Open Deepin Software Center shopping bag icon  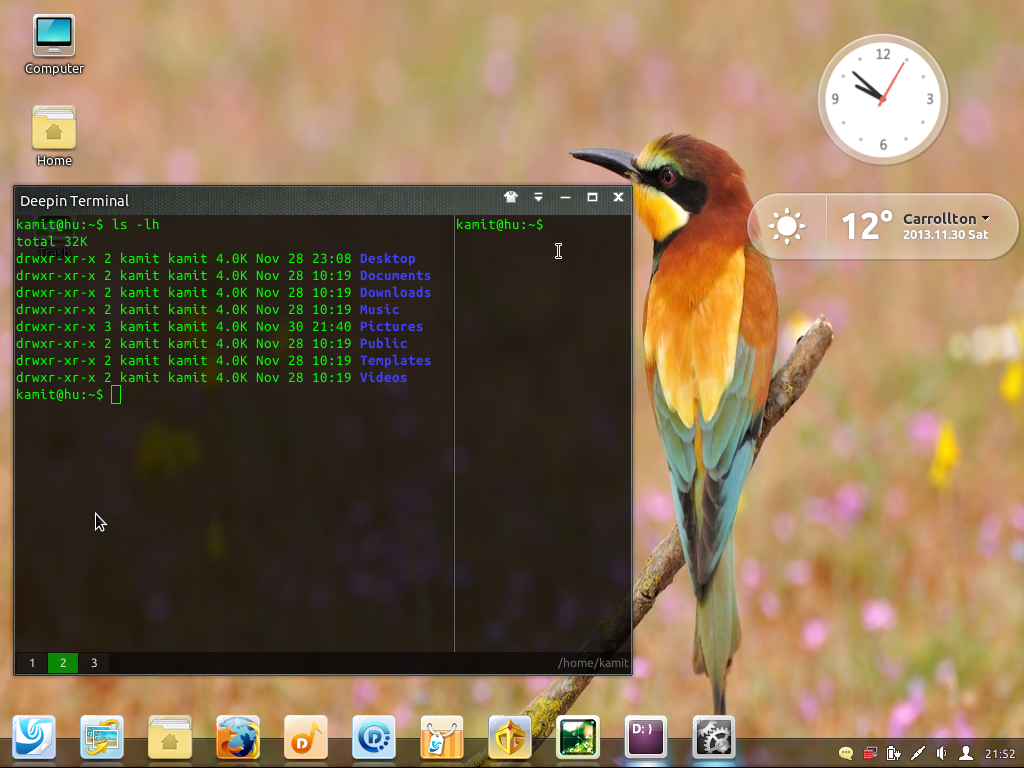[x=441, y=737]
